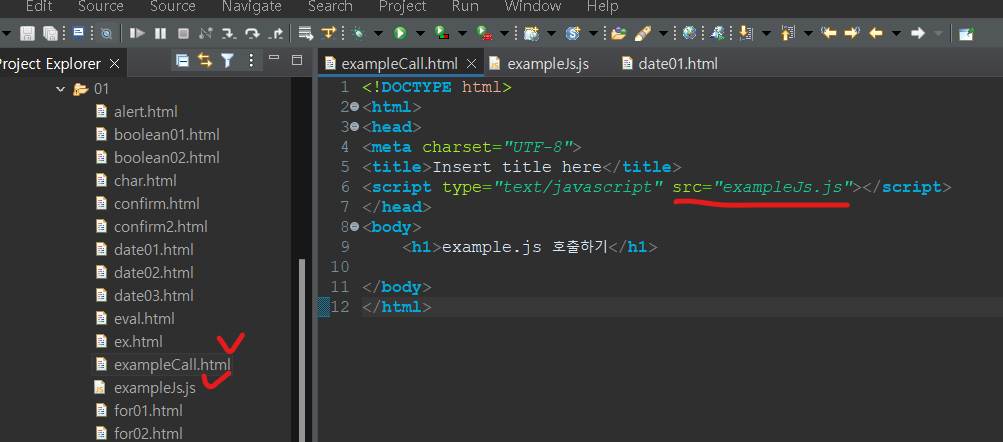Switch to the date01.html editor tab
1003x442 pixels.
pyautogui.click(x=669, y=63)
